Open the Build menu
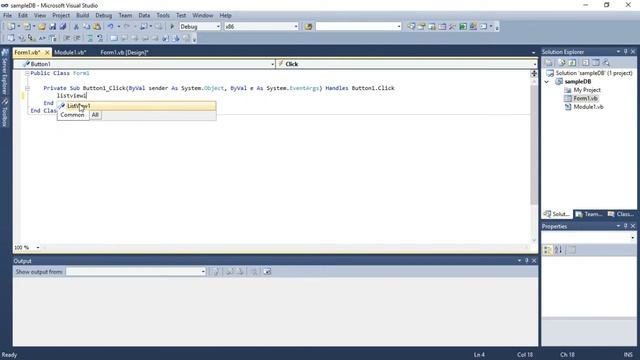This screenshot has width=640, height=360. coord(82,15)
